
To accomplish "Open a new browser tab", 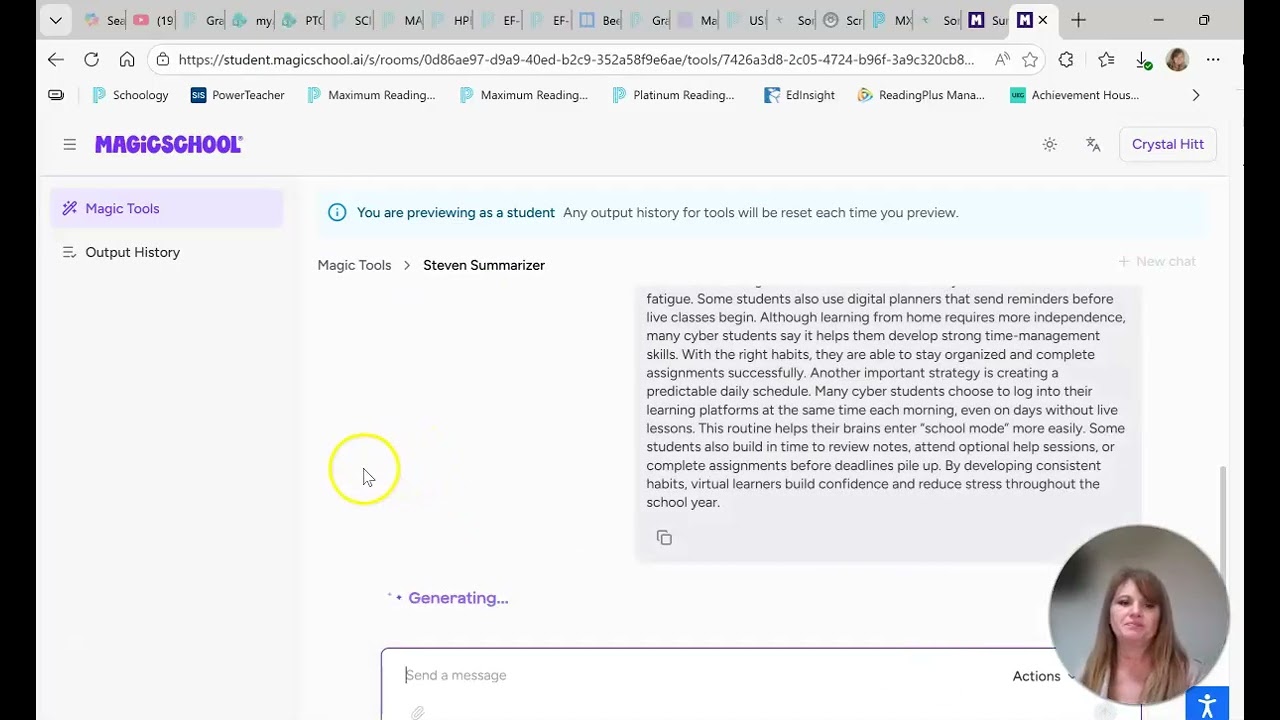I will [1078, 20].
